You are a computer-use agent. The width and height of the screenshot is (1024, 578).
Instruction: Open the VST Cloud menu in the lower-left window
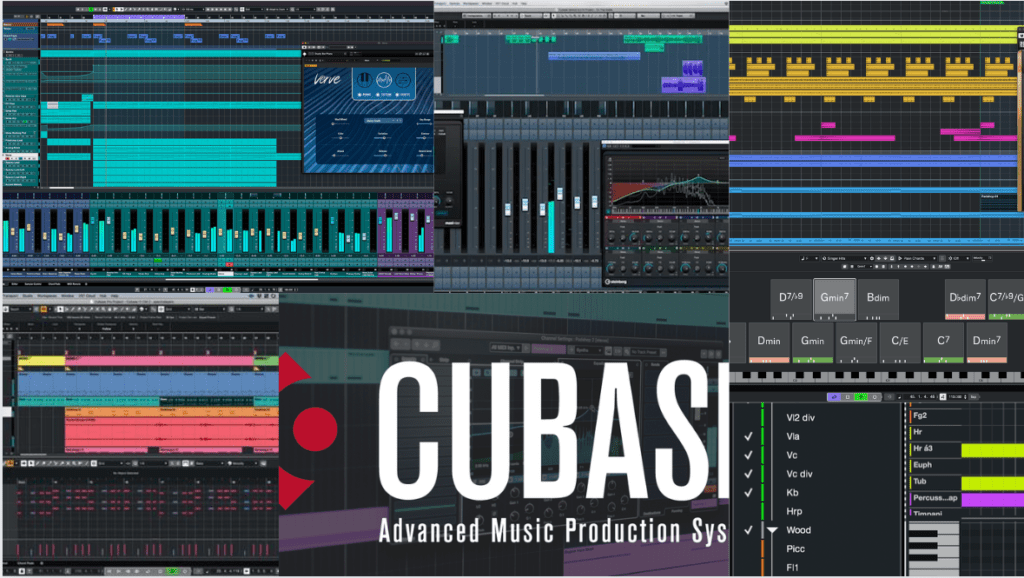coord(87,296)
